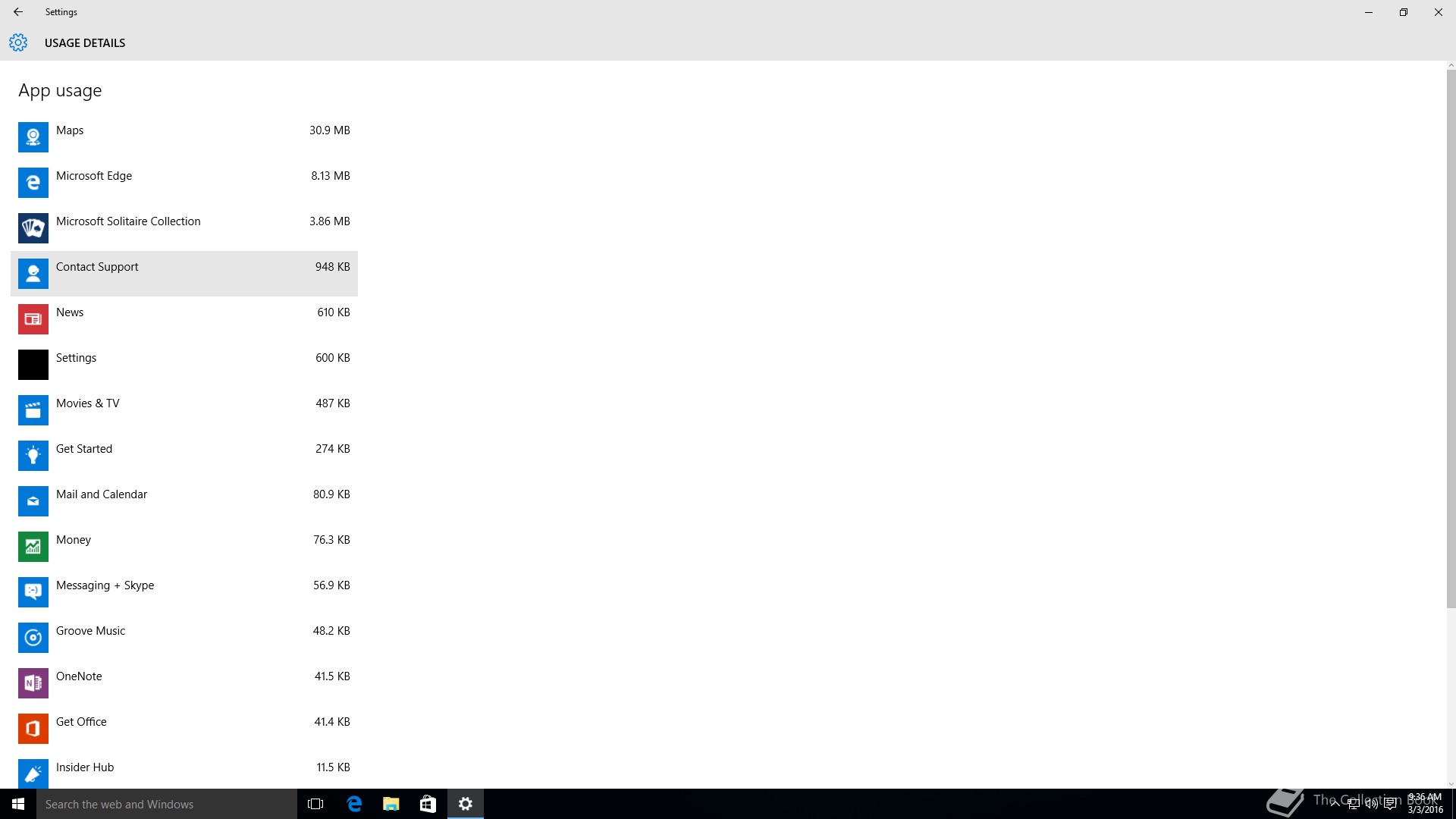The width and height of the screenshot is (1456, 819).
Task: Click the Mail and Calendar icon
Action: coord(33,501)
